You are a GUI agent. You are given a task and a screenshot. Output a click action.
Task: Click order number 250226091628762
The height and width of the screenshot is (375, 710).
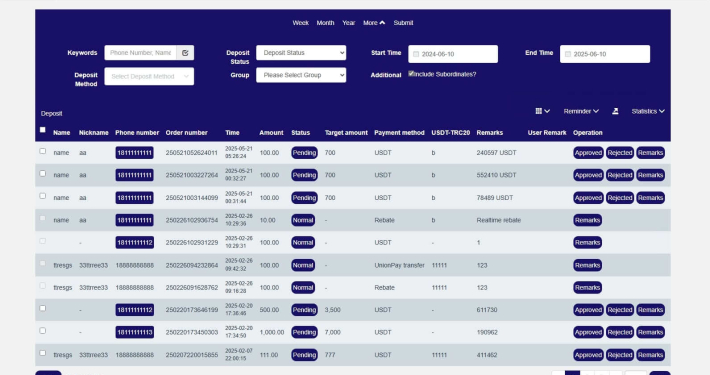coord(192,288)
